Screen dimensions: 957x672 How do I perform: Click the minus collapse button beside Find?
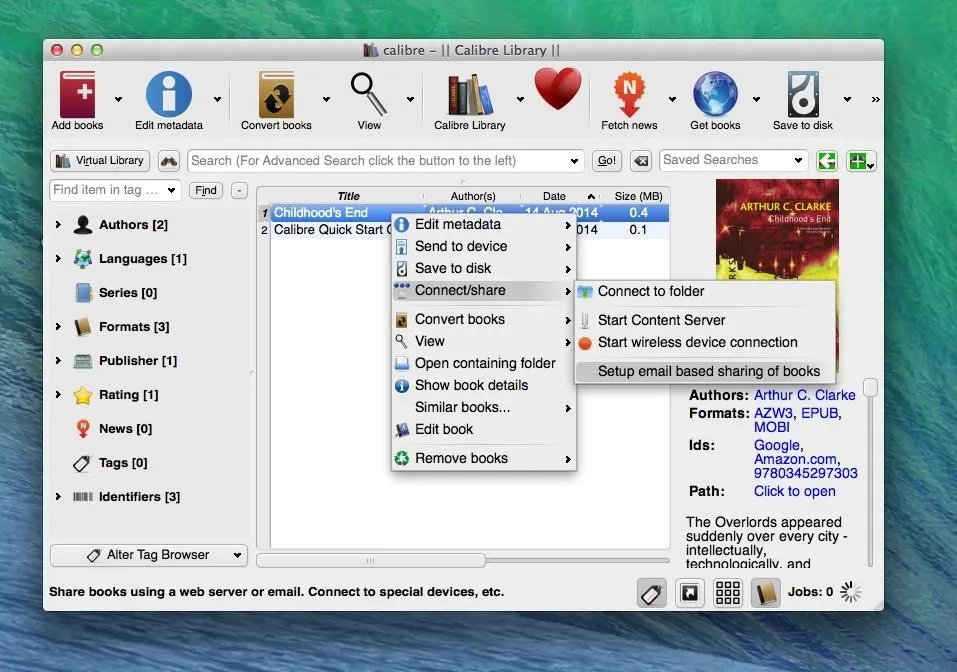(x=239, y=190)
